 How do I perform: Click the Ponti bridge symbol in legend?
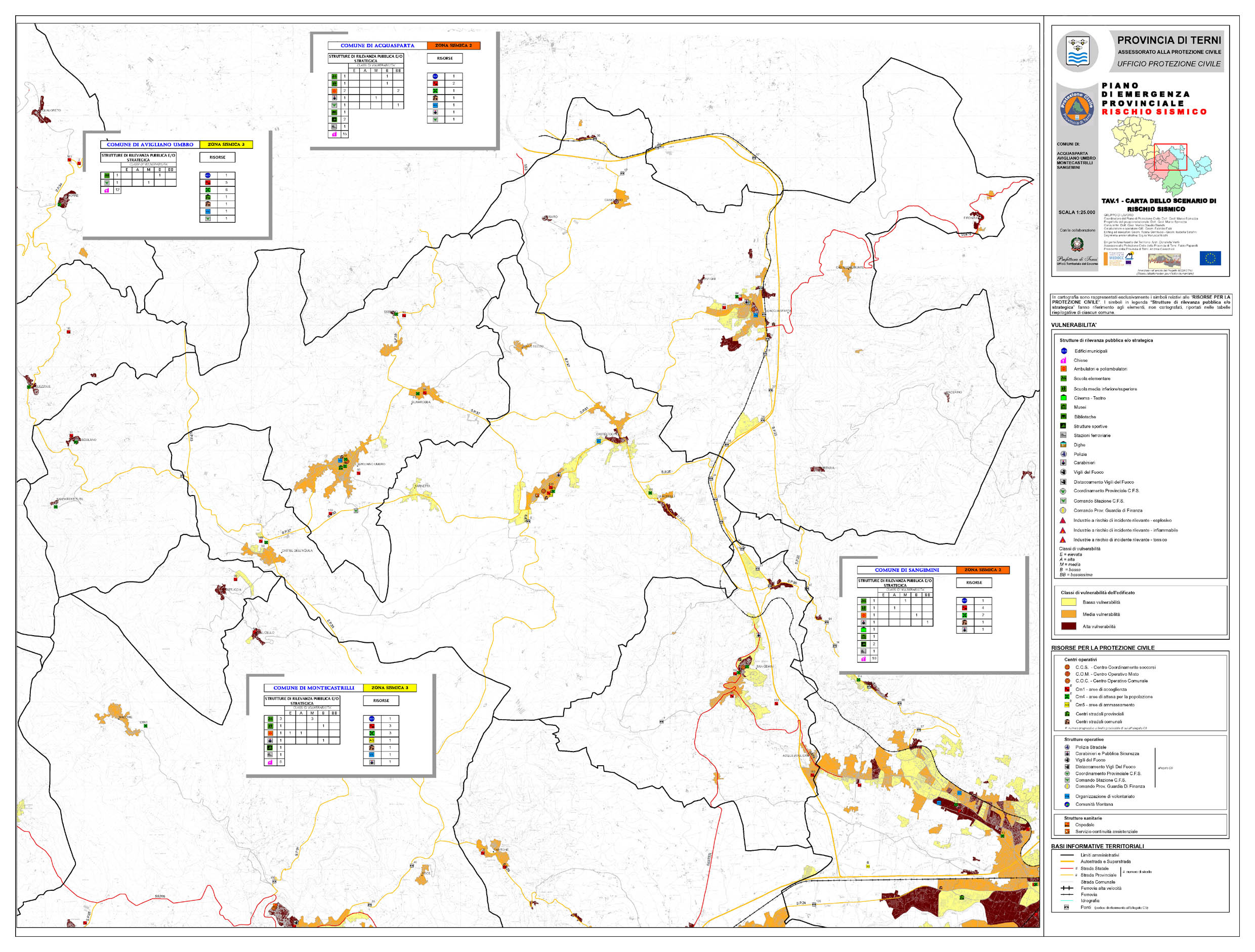[1067, 907]
